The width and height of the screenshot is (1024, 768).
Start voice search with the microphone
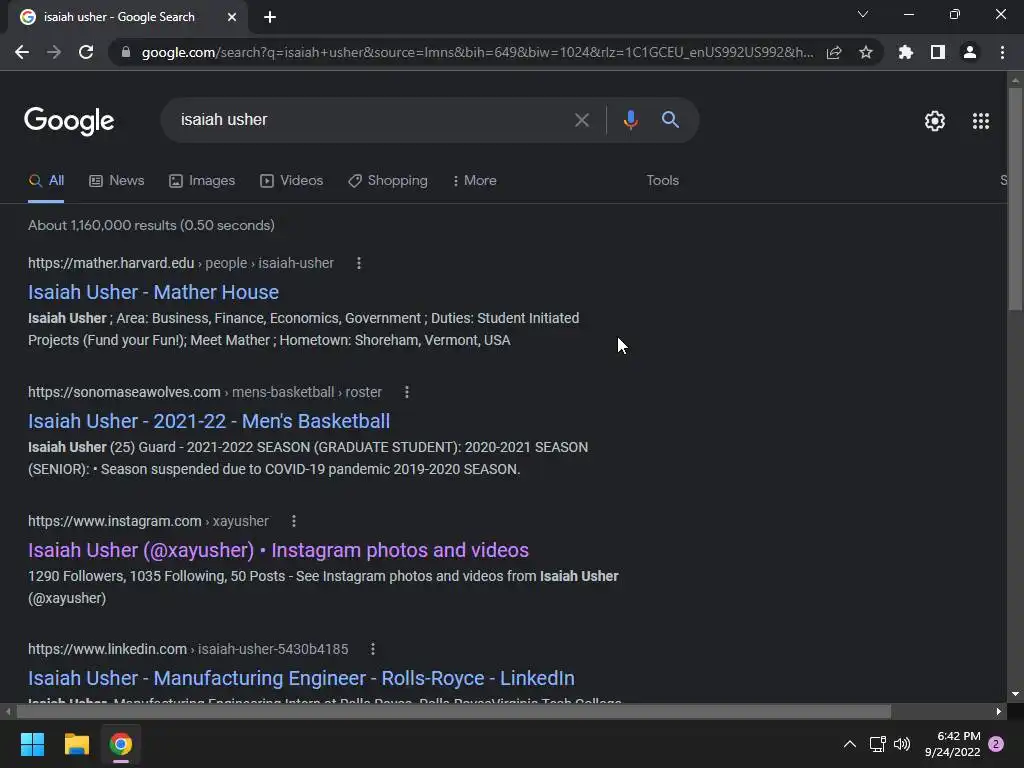[x=630, y=120]
